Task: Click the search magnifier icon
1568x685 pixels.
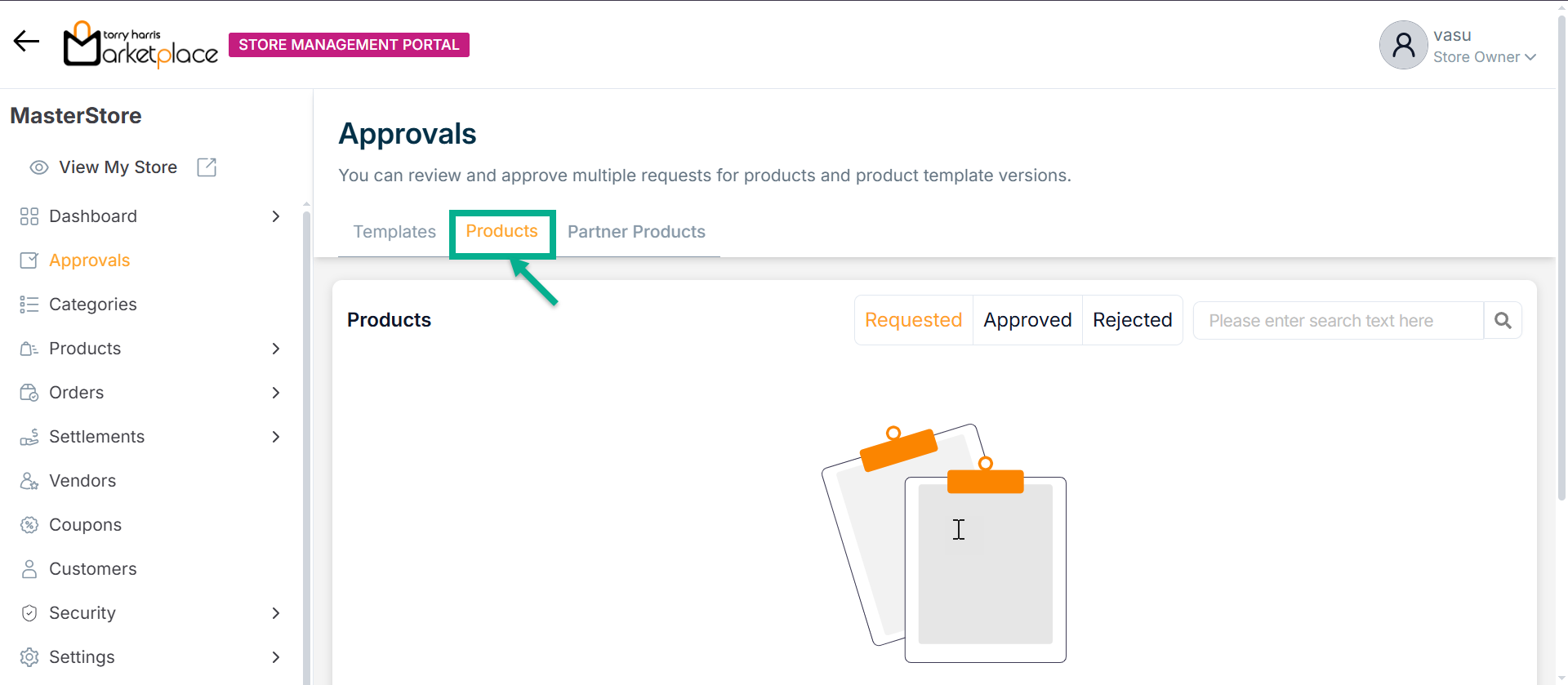Action: [x=1503, y=321]
